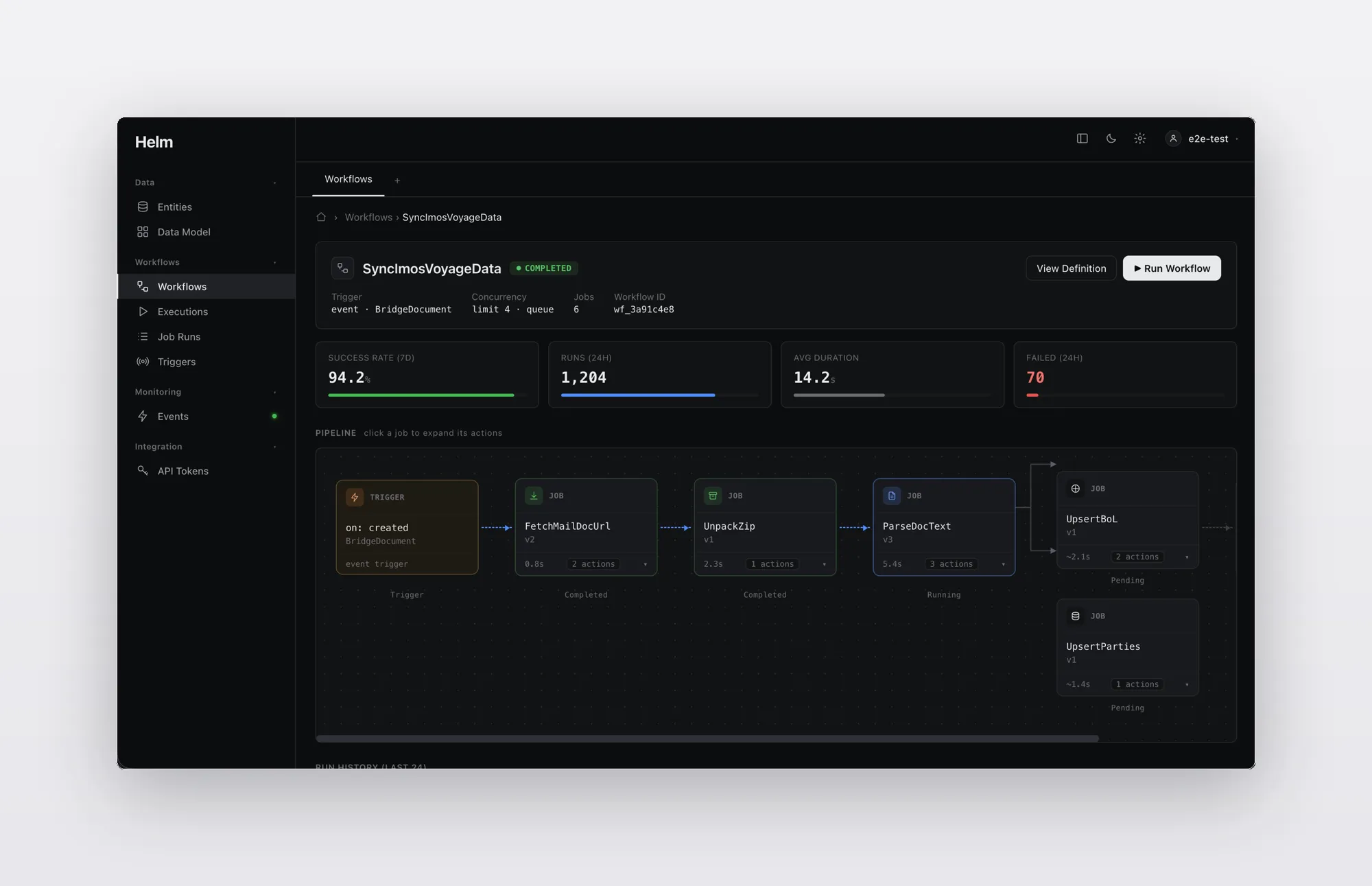Click the Triggers broadcast icon

pos(143,362)
